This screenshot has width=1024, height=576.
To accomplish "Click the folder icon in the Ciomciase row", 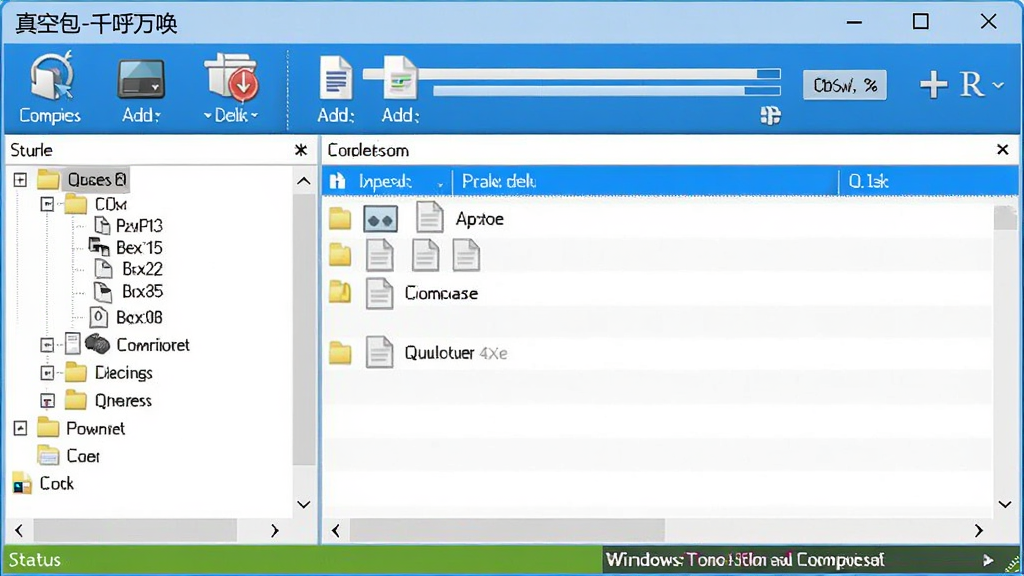I will 340,291.
